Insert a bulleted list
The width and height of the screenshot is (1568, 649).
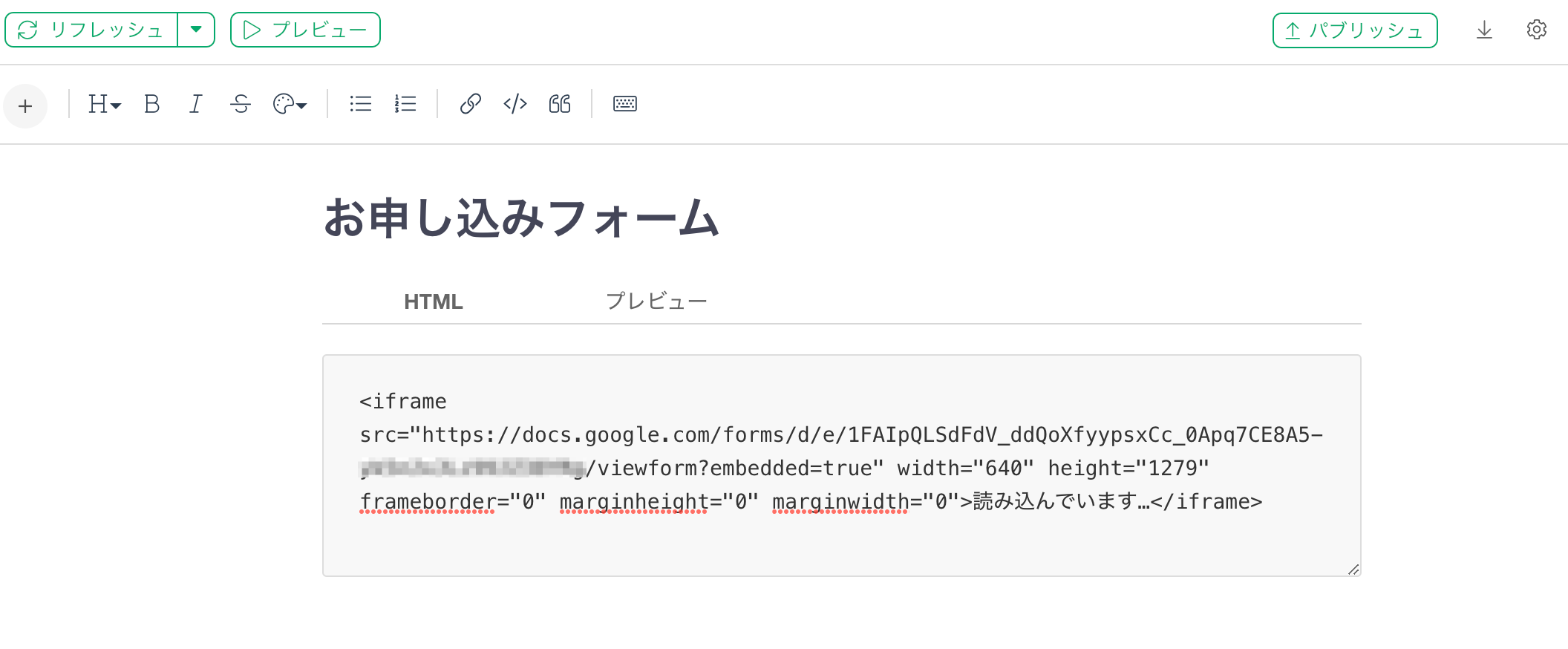click(360, 104)
